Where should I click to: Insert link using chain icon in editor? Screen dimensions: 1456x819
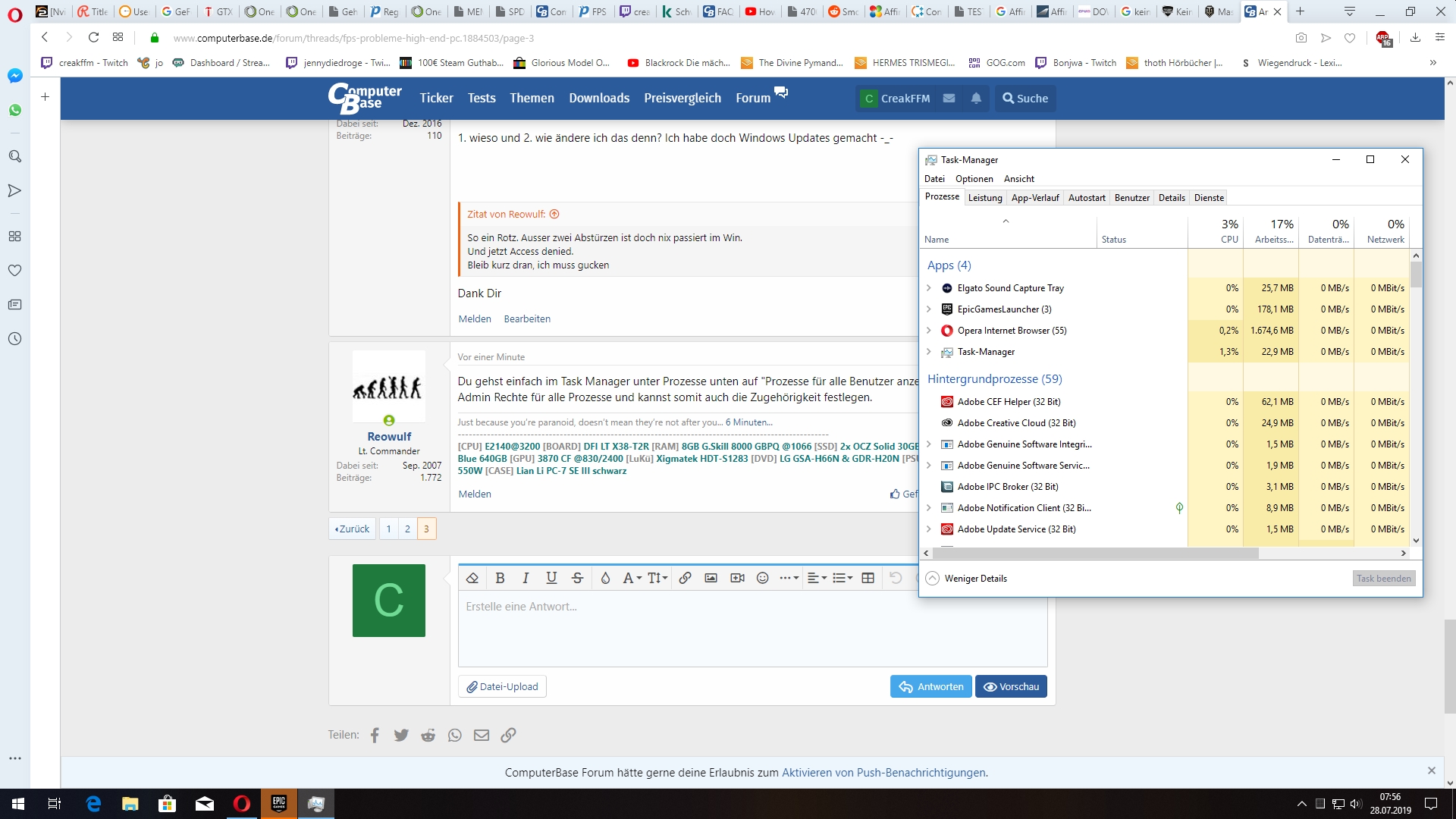(685, 578)
